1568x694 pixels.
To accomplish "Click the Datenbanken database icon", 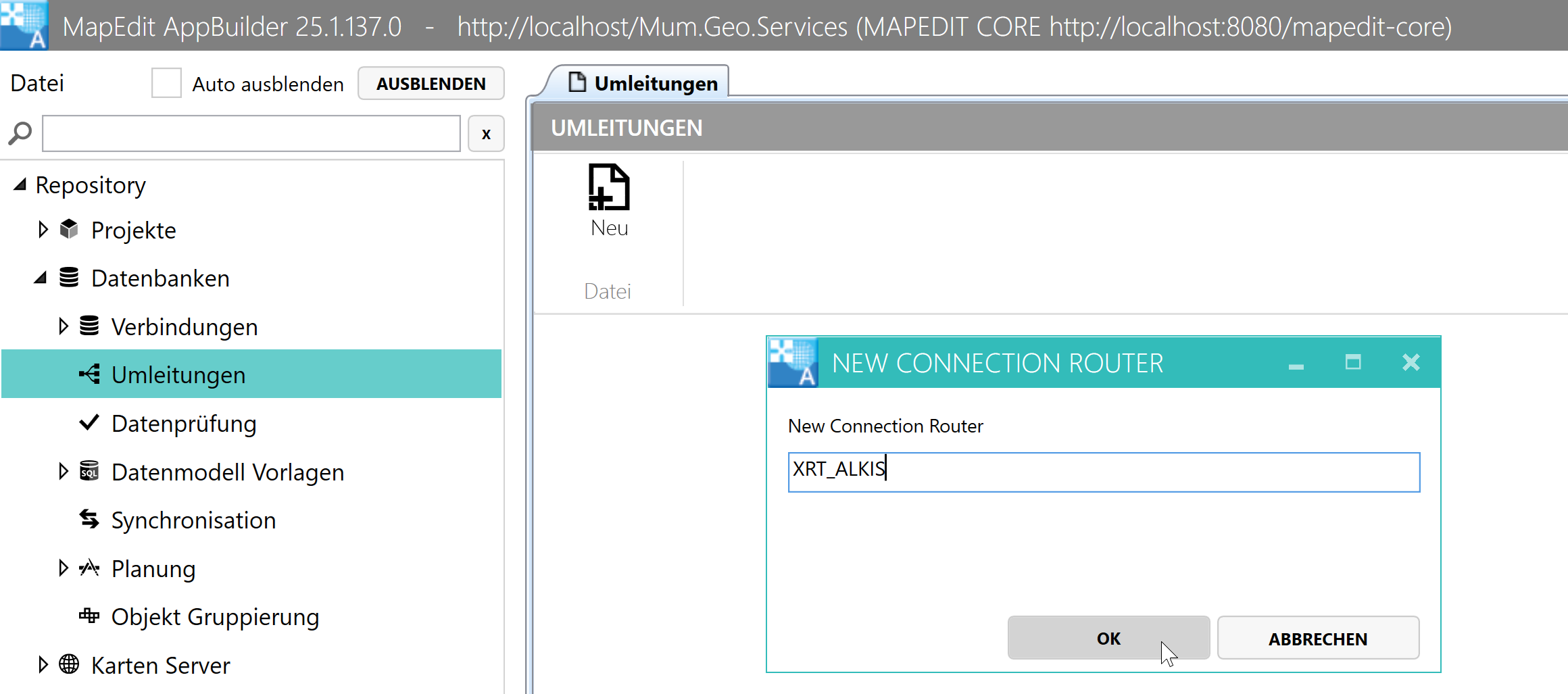I will pos(69,278).
